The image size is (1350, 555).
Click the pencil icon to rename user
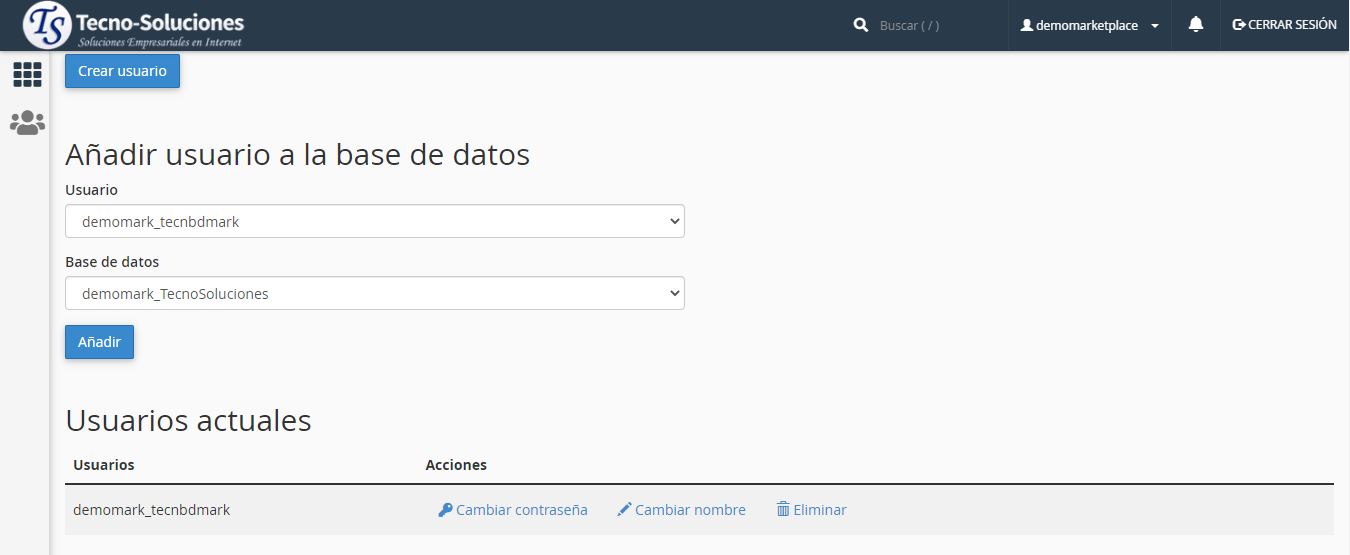click(x=624, y=510)
